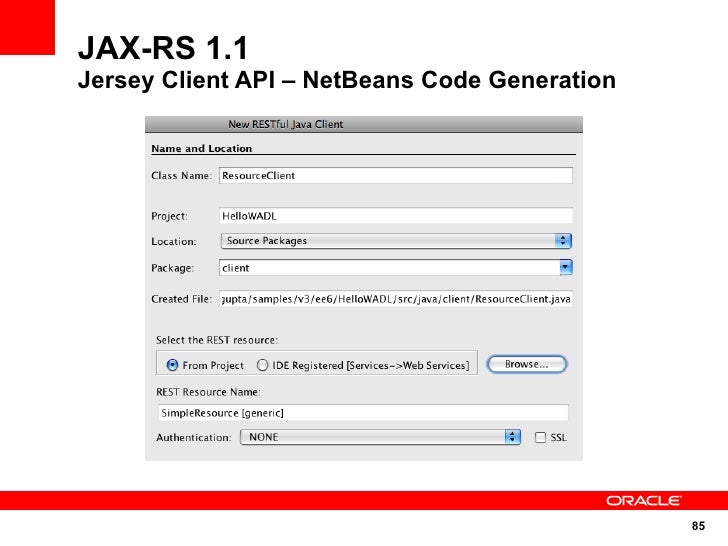Screen dimensions: 728x546
Task: Expand the Package combo box arrow
Action: point(566,267)
